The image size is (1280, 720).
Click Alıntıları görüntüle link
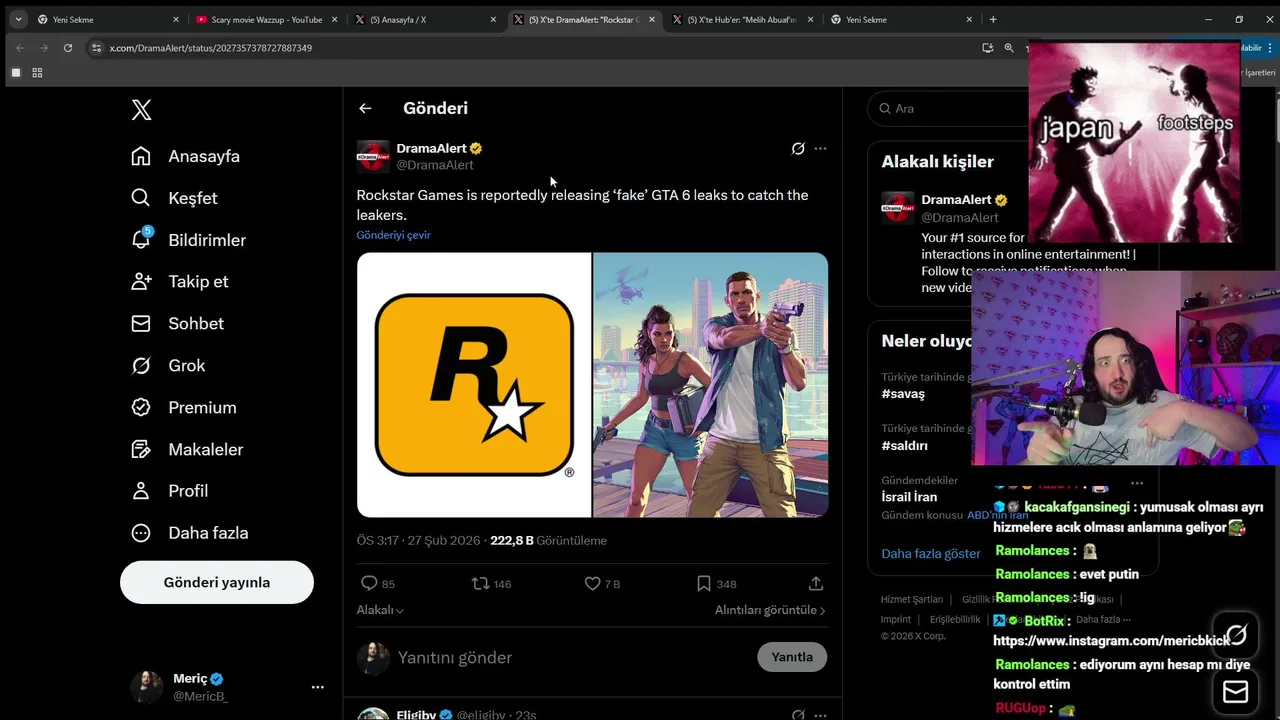pos(770,610)
